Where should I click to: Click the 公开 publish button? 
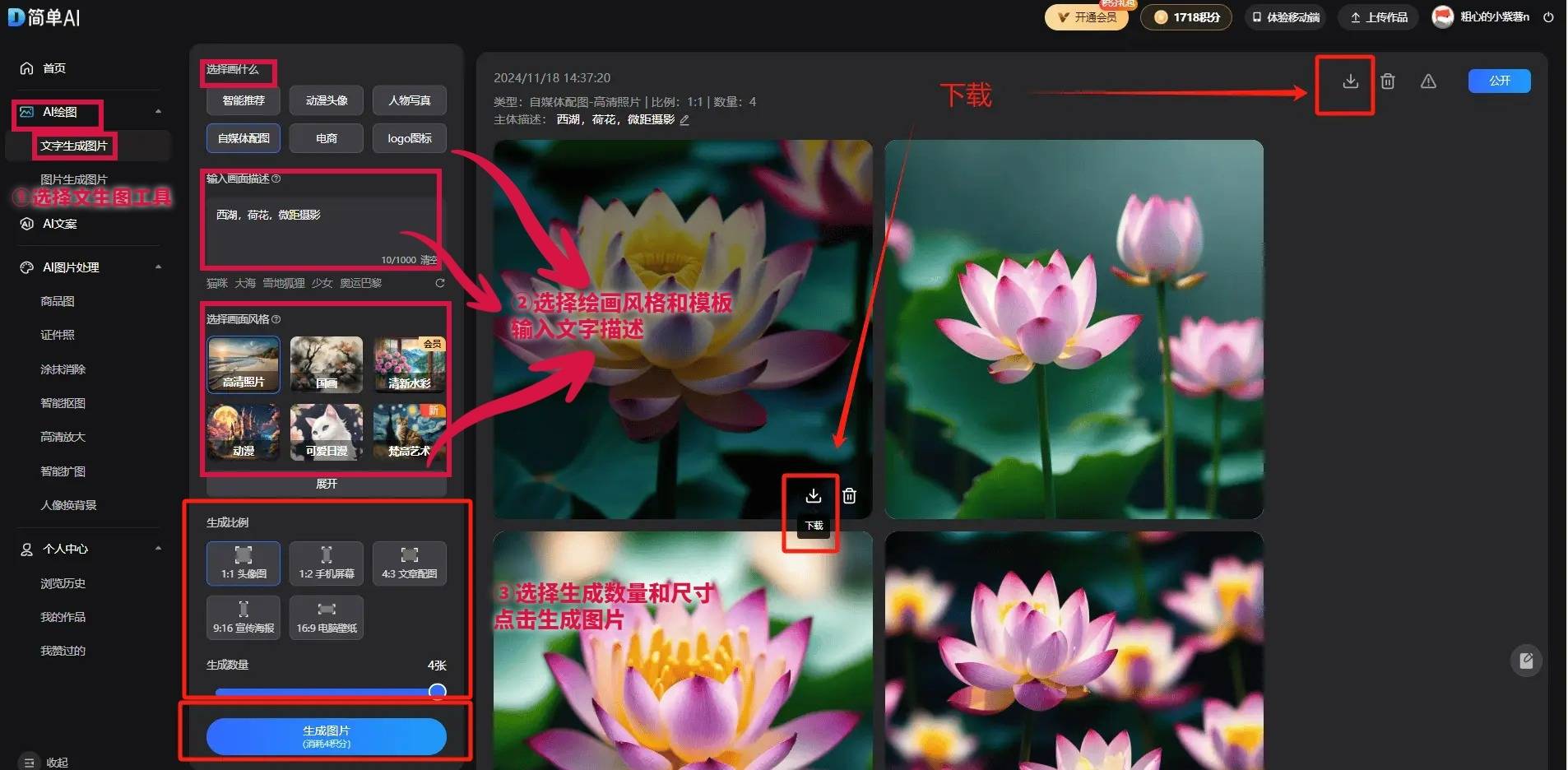point(1499,81)
